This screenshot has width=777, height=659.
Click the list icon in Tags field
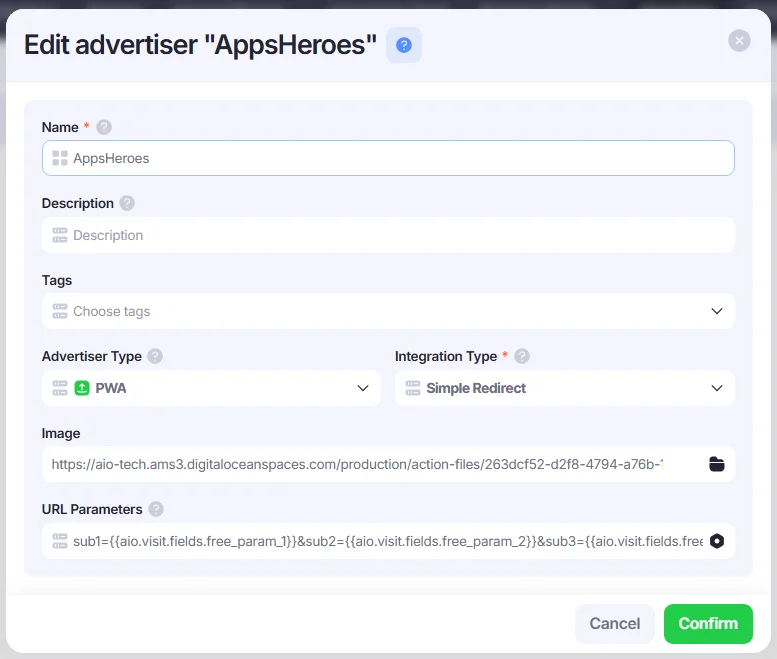pos(60,311)
